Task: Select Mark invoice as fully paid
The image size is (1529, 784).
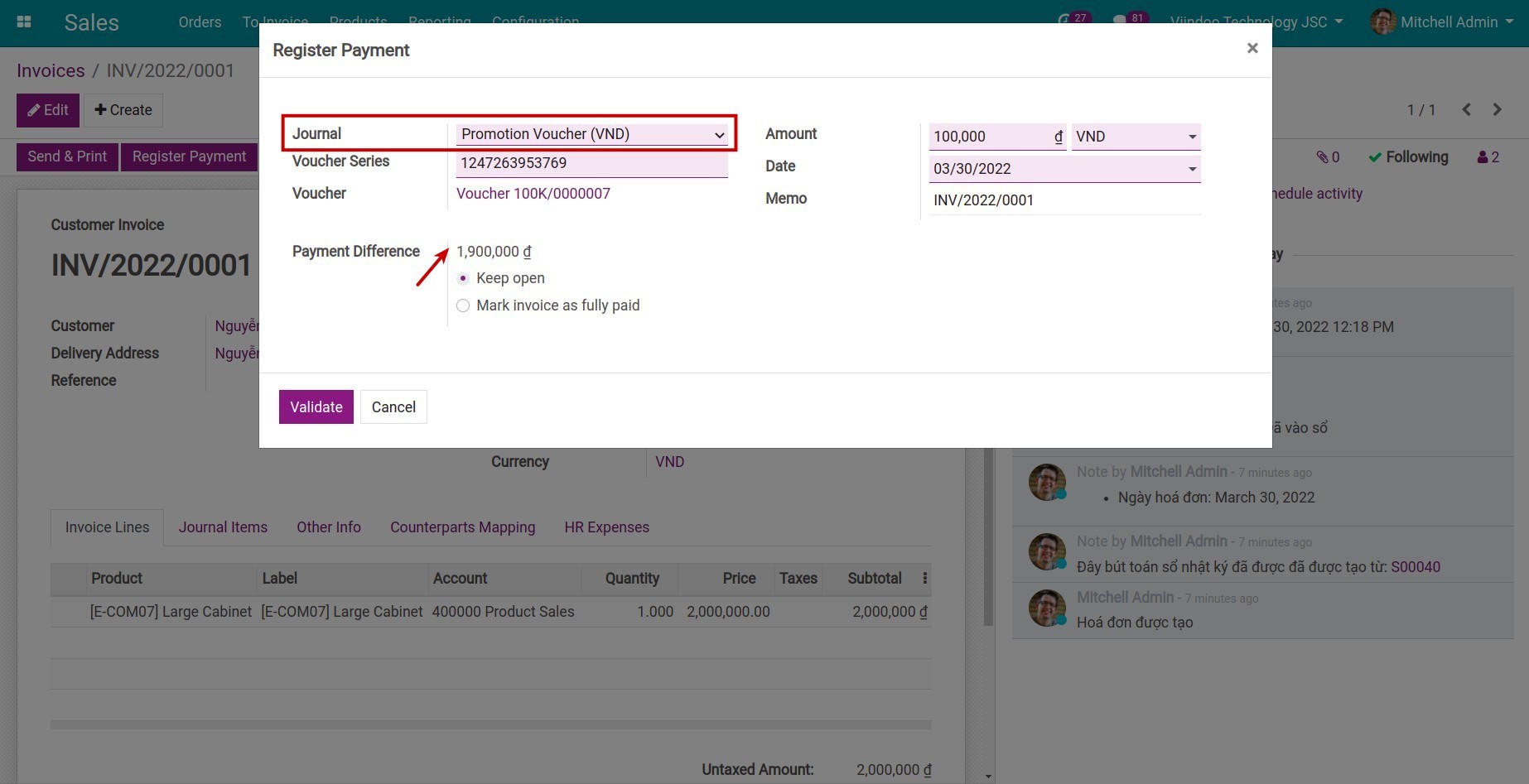Action: coord(463,305)
